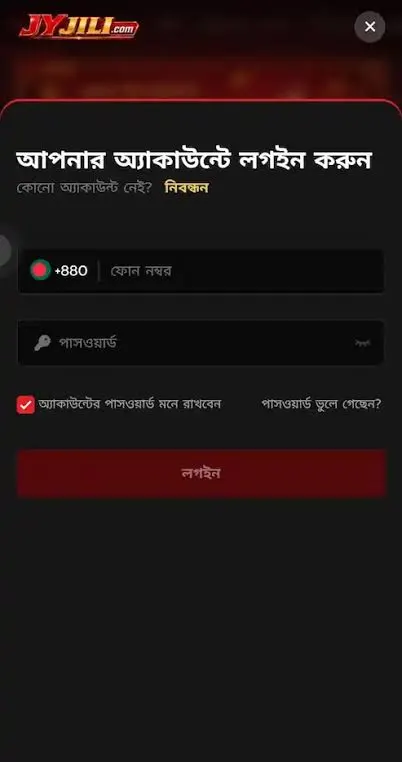Click the key icon in the password field
This screenshot has height=762, width=402.
click(43, 343)
